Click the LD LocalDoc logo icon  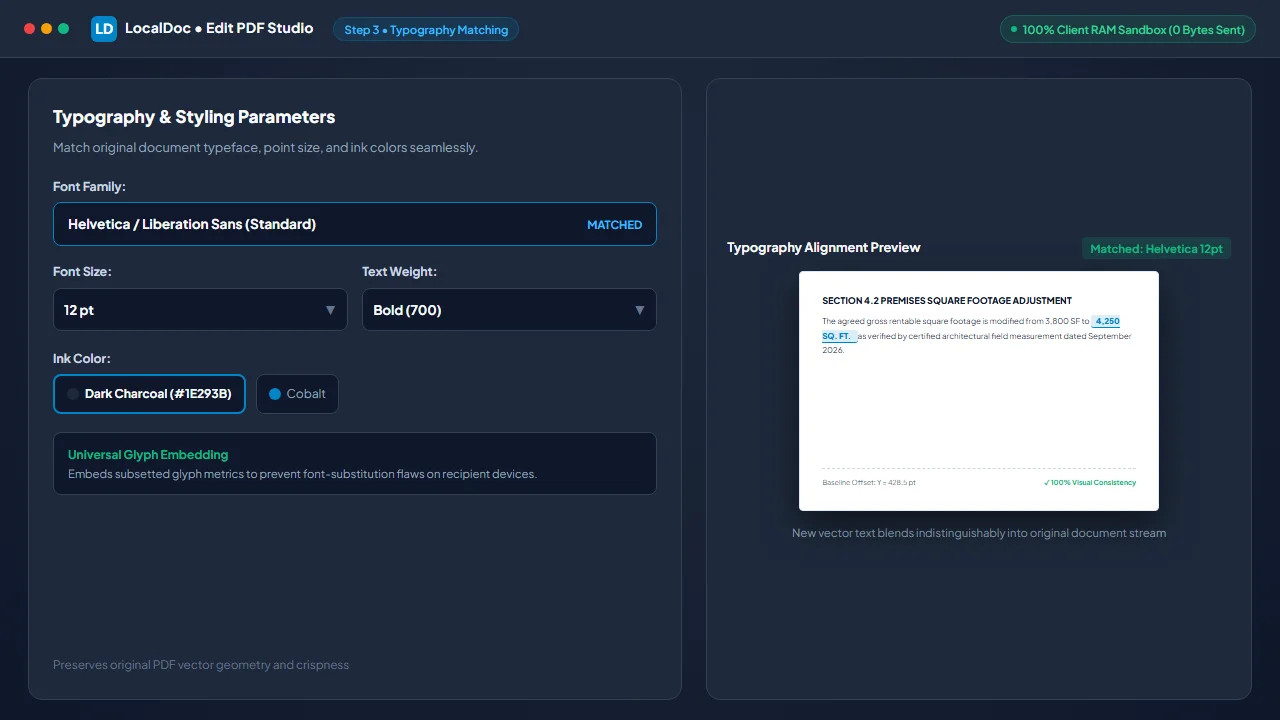pyautogui.click(x=104, y=29)
